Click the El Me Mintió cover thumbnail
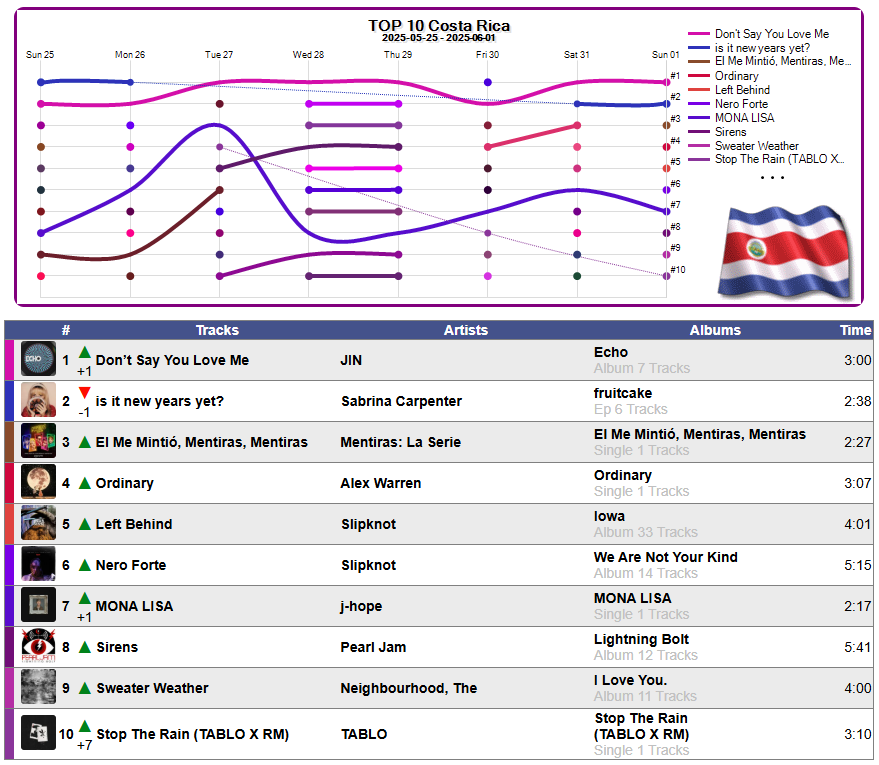Viewport: 879px width, 765px height. (38, 441)
